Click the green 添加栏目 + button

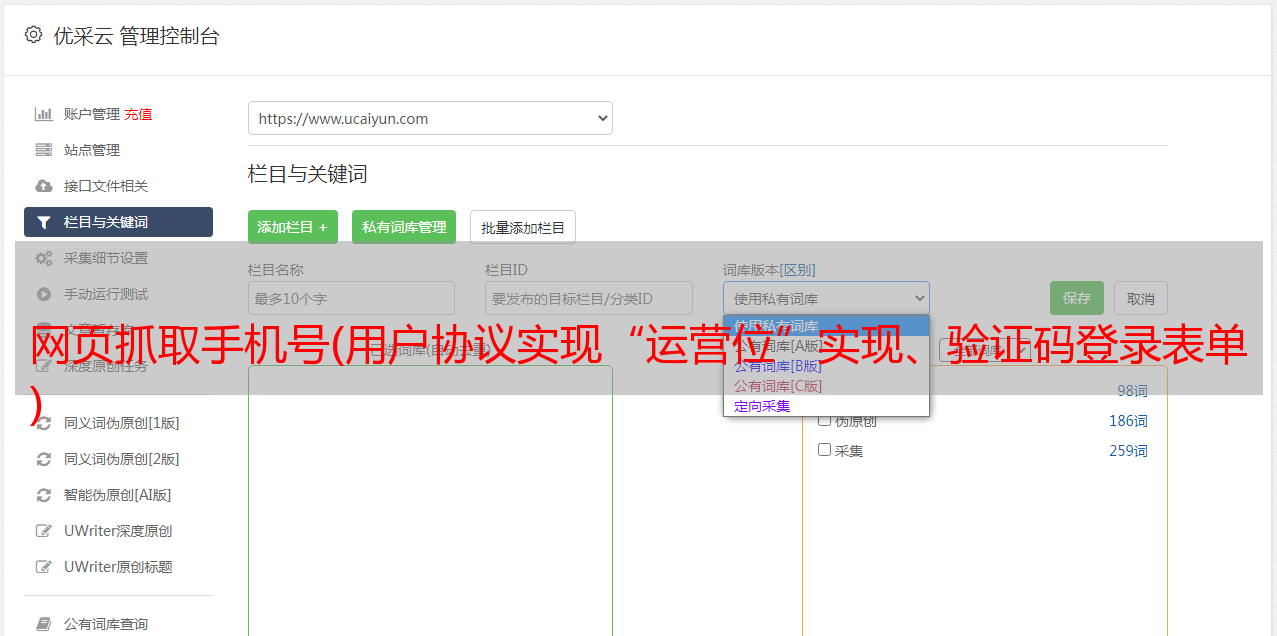(293, 227)
